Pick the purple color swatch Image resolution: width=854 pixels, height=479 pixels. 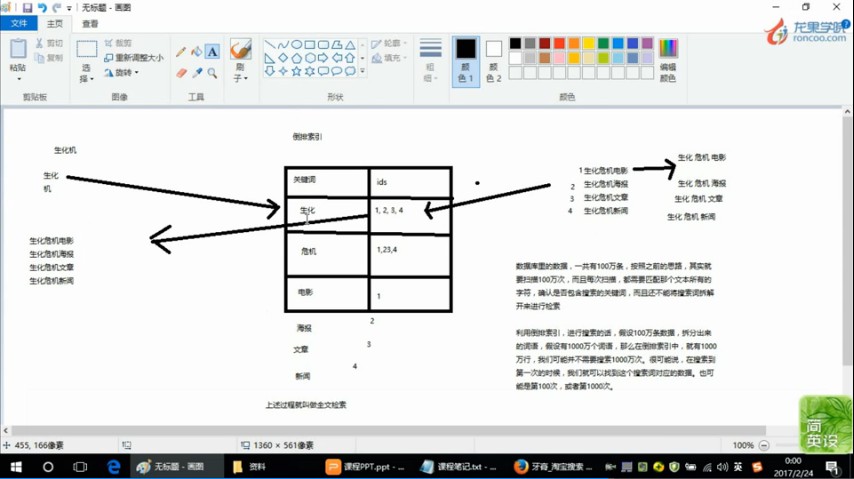coord(647,43)
